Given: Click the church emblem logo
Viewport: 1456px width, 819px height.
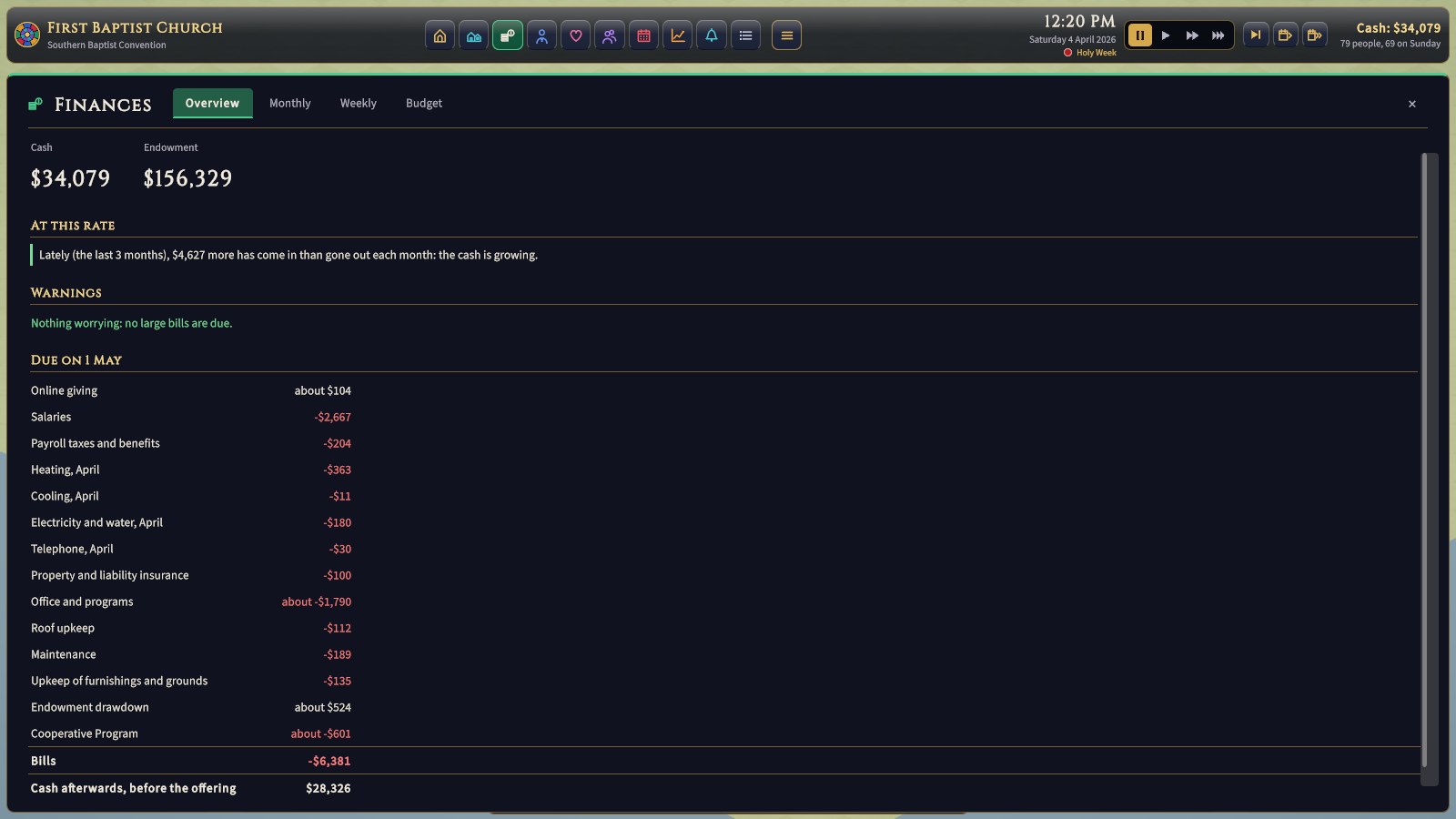Looking at the screenshot, I should tap(27, 35).
